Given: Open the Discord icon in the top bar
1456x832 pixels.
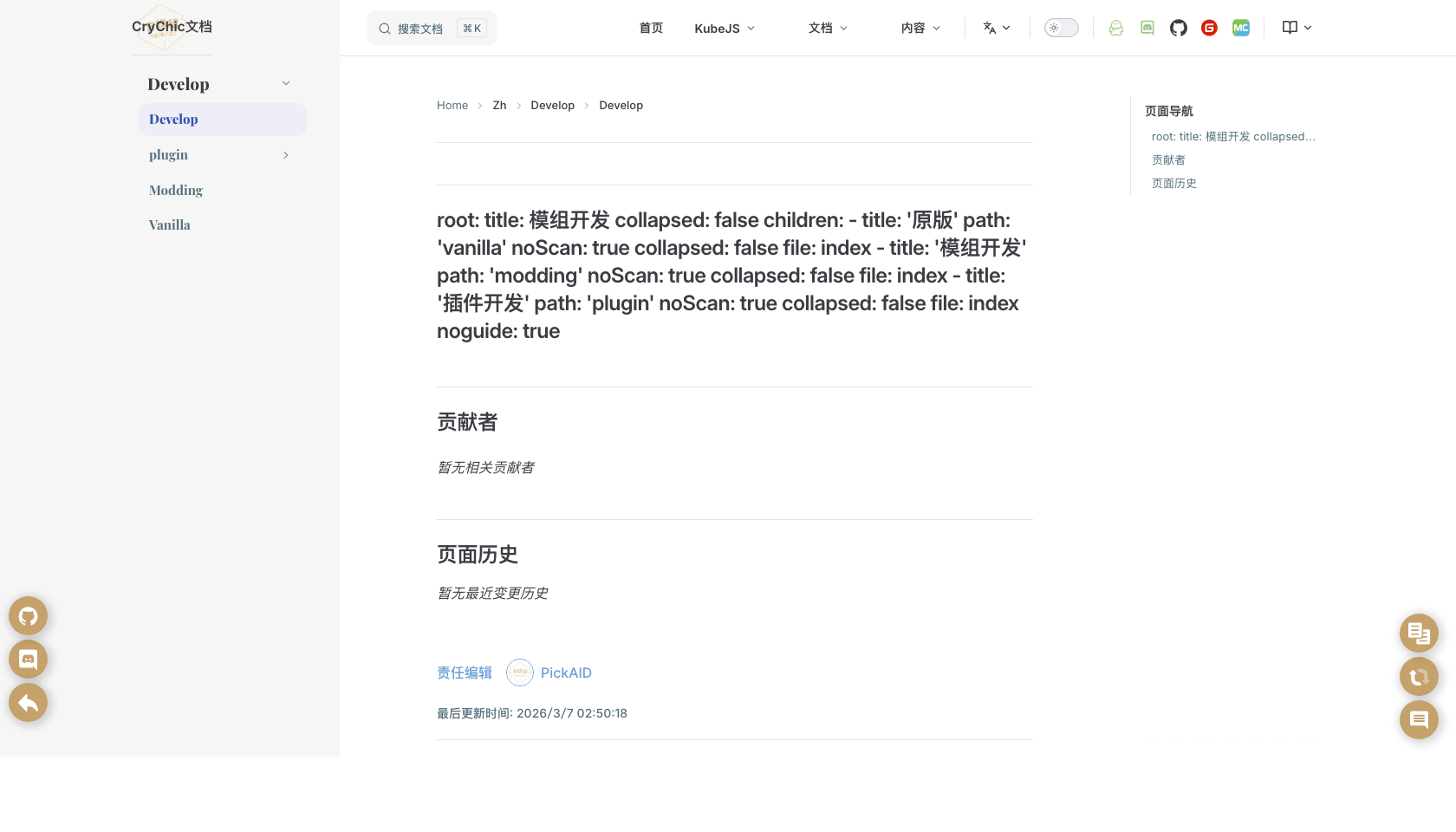Looking at the screenshot, I should (x=1147, y=27).
